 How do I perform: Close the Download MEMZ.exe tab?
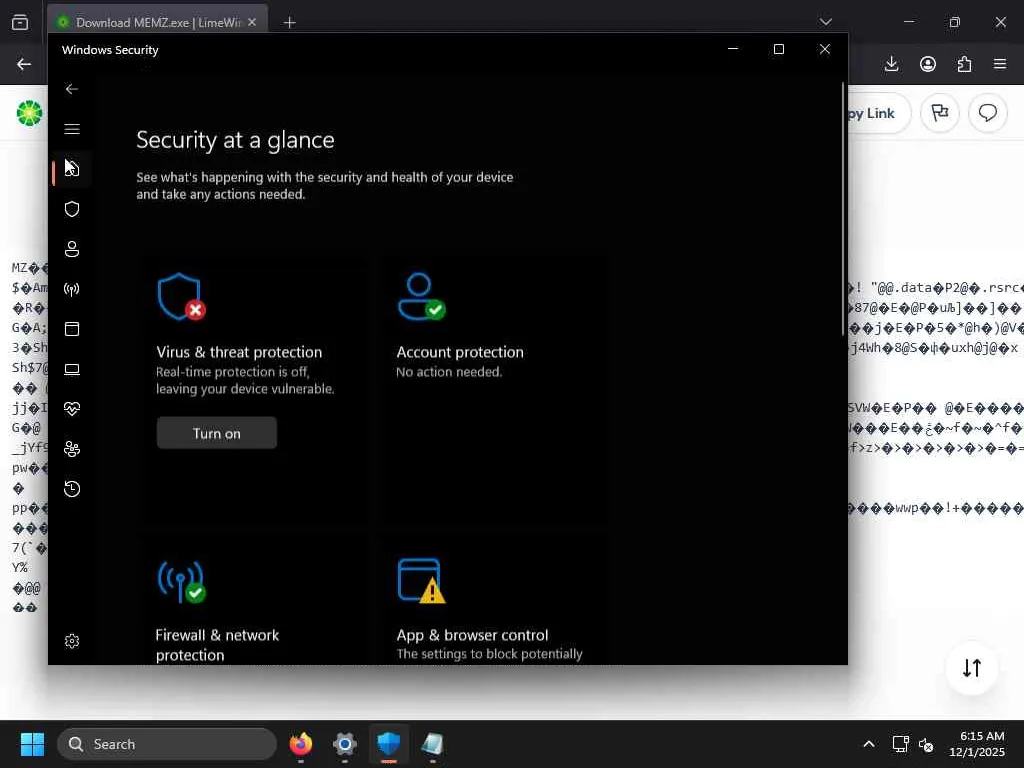pos(252,22)
